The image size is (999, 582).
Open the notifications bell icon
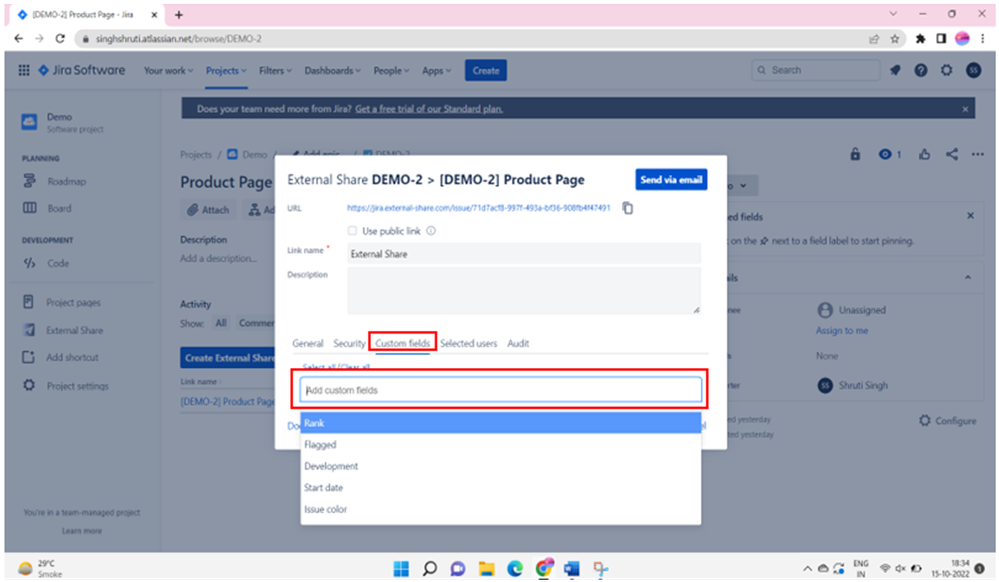point(895,70)
